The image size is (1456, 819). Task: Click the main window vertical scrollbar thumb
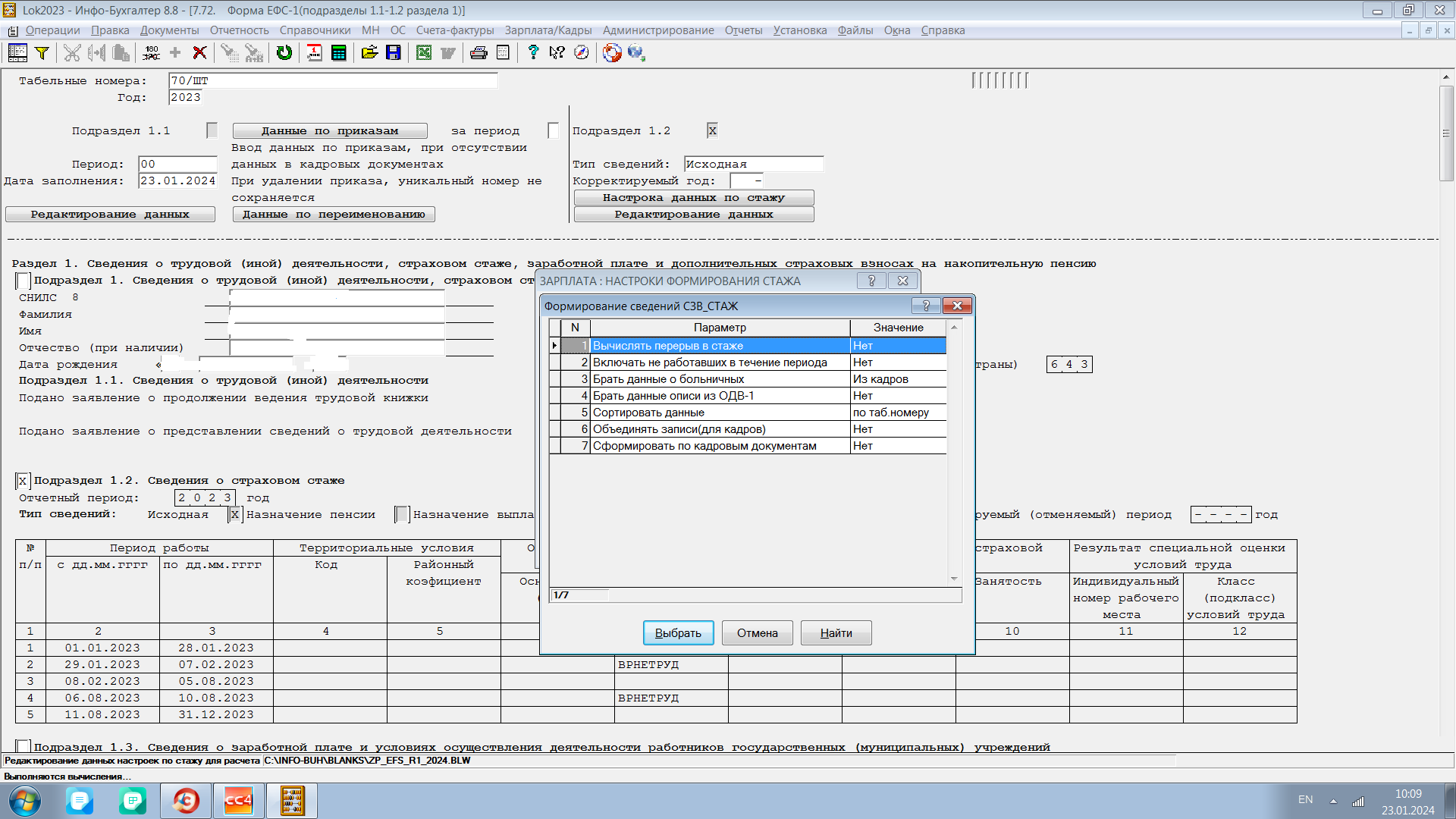pos(1446,133)
